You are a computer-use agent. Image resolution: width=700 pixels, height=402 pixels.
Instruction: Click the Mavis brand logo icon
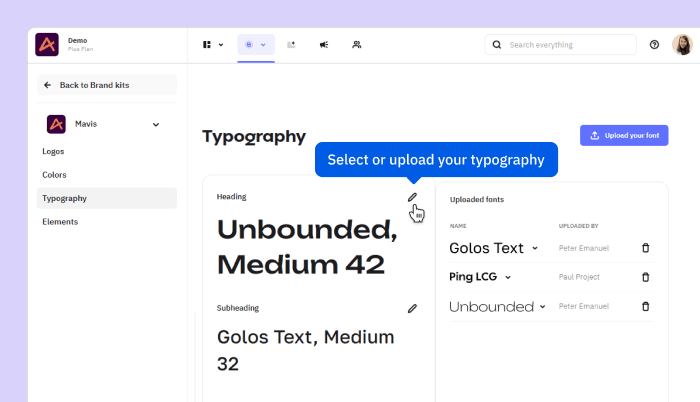[57, 124]
